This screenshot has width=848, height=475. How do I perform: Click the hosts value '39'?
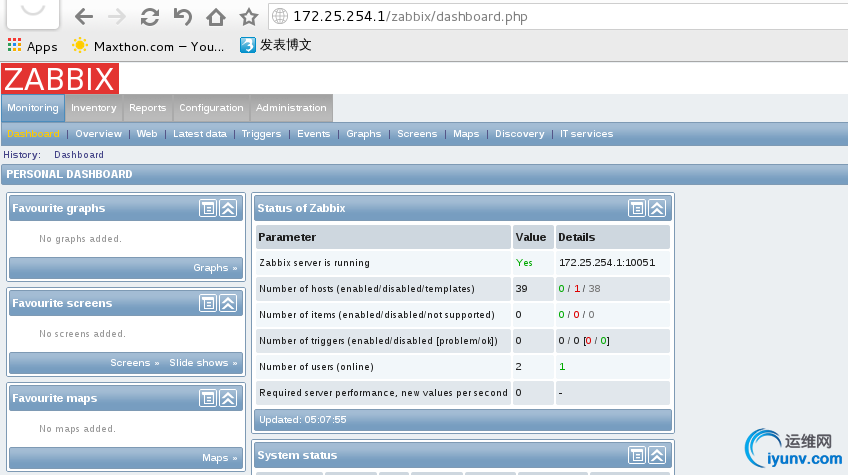coord(521,288)
